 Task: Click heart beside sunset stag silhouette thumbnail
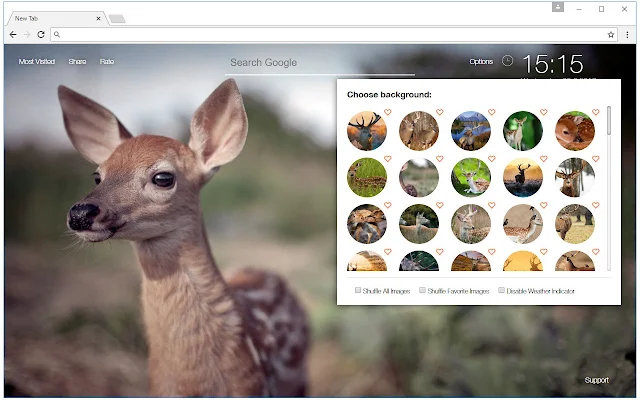coord(544,158)
